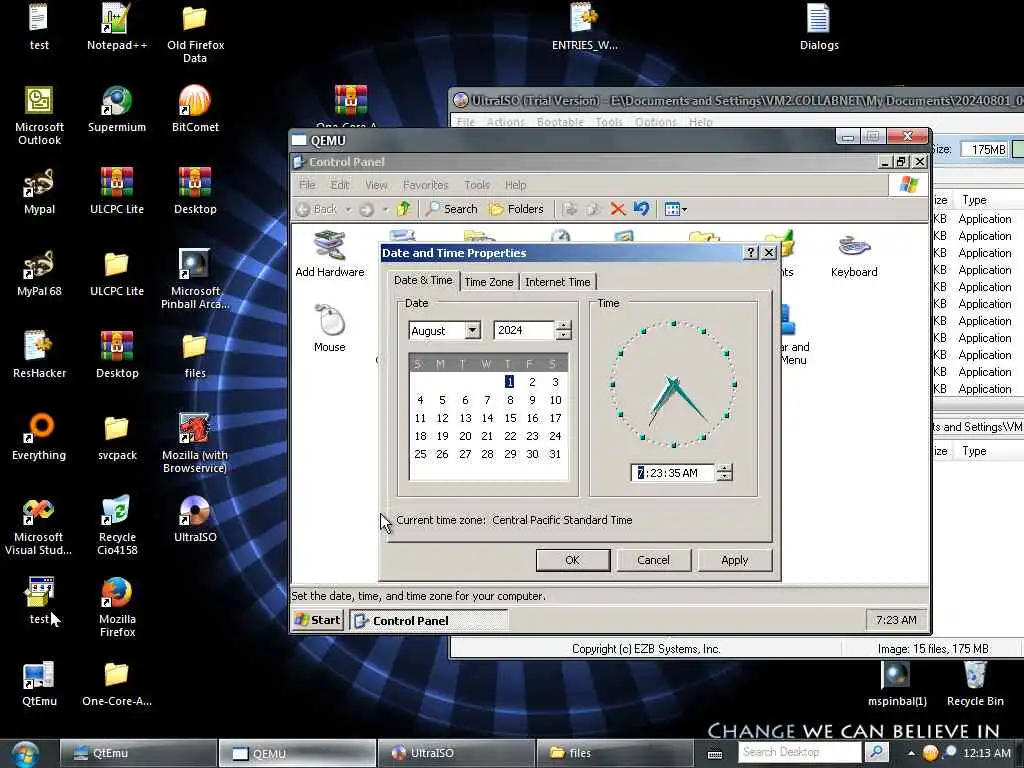
Task: Open the Mypal desktop icon
Action: click(x=39, y=191)
